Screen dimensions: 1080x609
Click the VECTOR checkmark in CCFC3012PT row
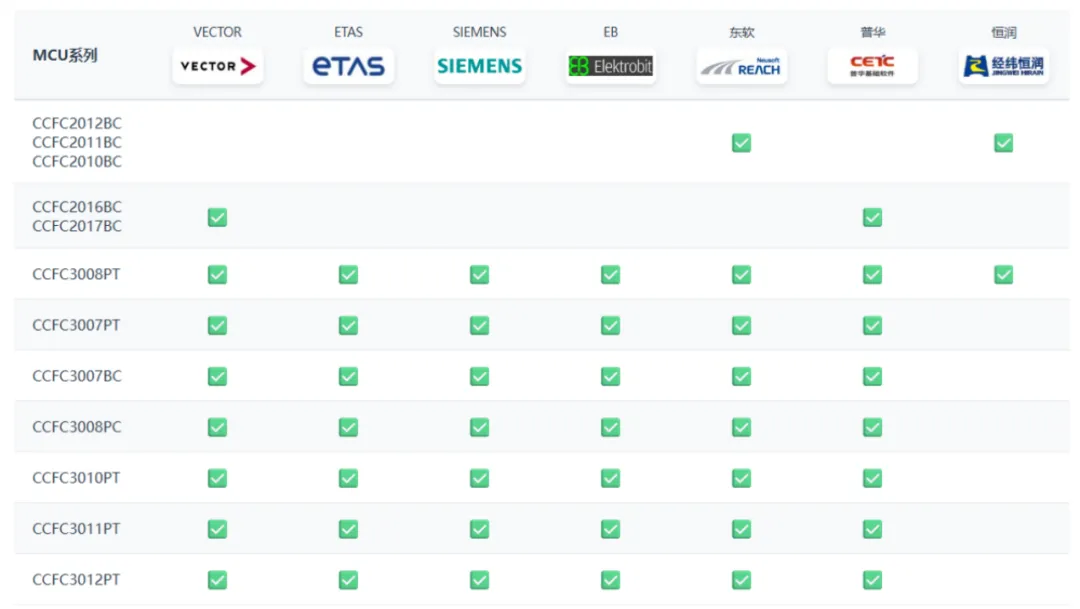point(218,580)
